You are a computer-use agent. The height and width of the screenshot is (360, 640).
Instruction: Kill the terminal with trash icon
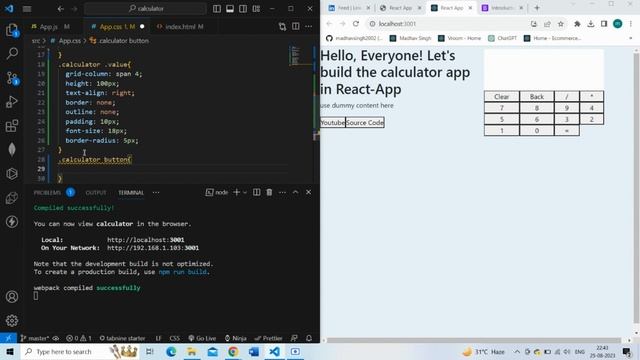coord(269,192)
